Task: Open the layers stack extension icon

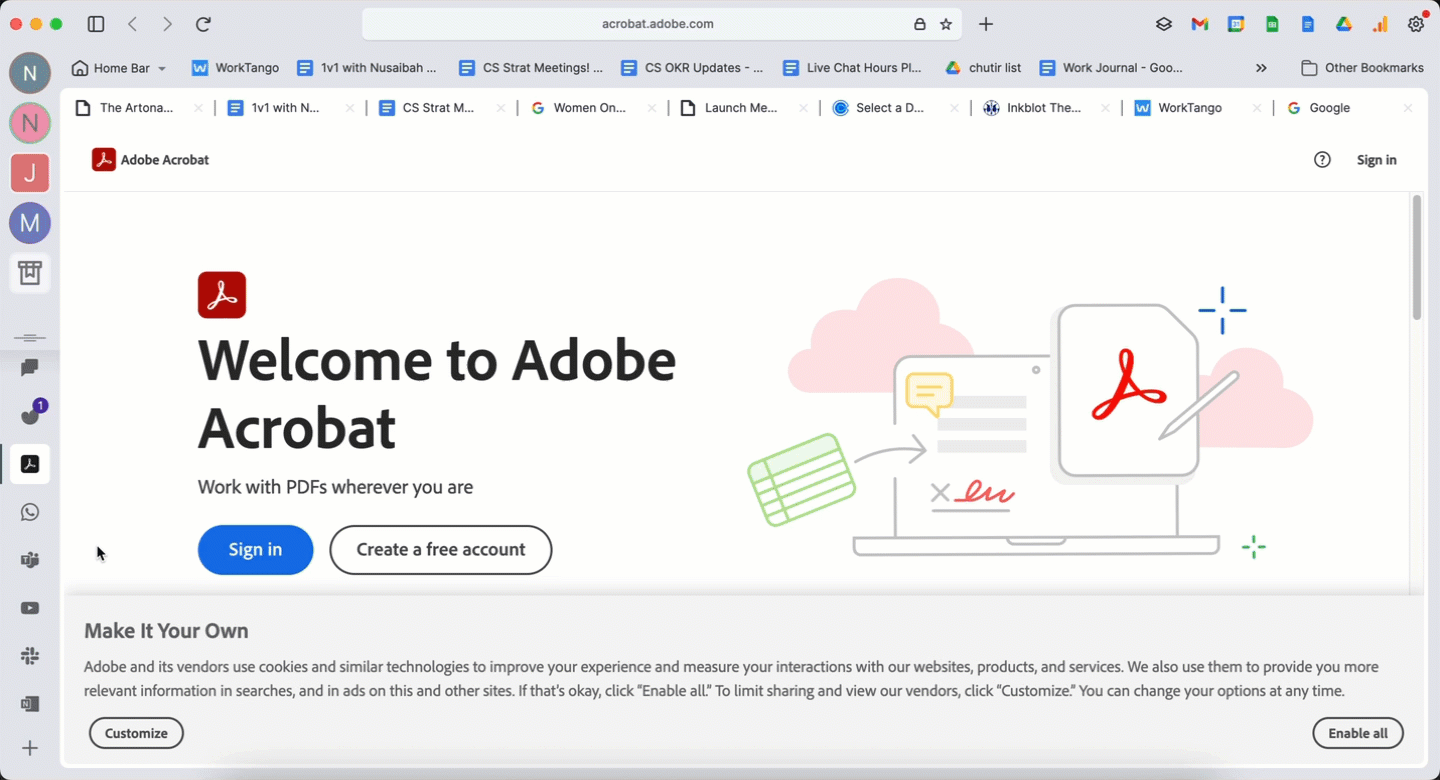Action: [1164, 24]
